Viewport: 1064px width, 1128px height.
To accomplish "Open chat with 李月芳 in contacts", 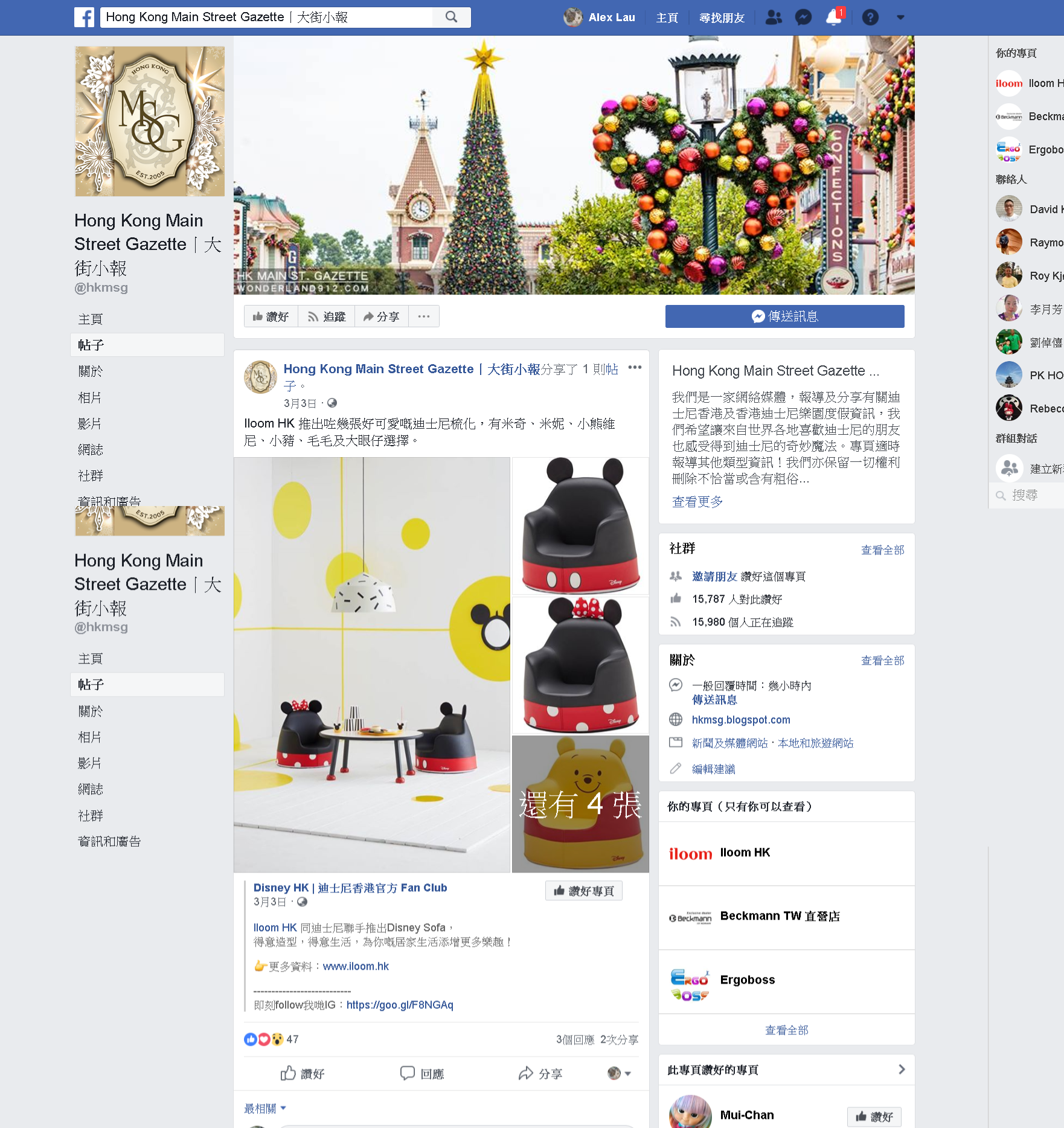I will [1030, 309].
